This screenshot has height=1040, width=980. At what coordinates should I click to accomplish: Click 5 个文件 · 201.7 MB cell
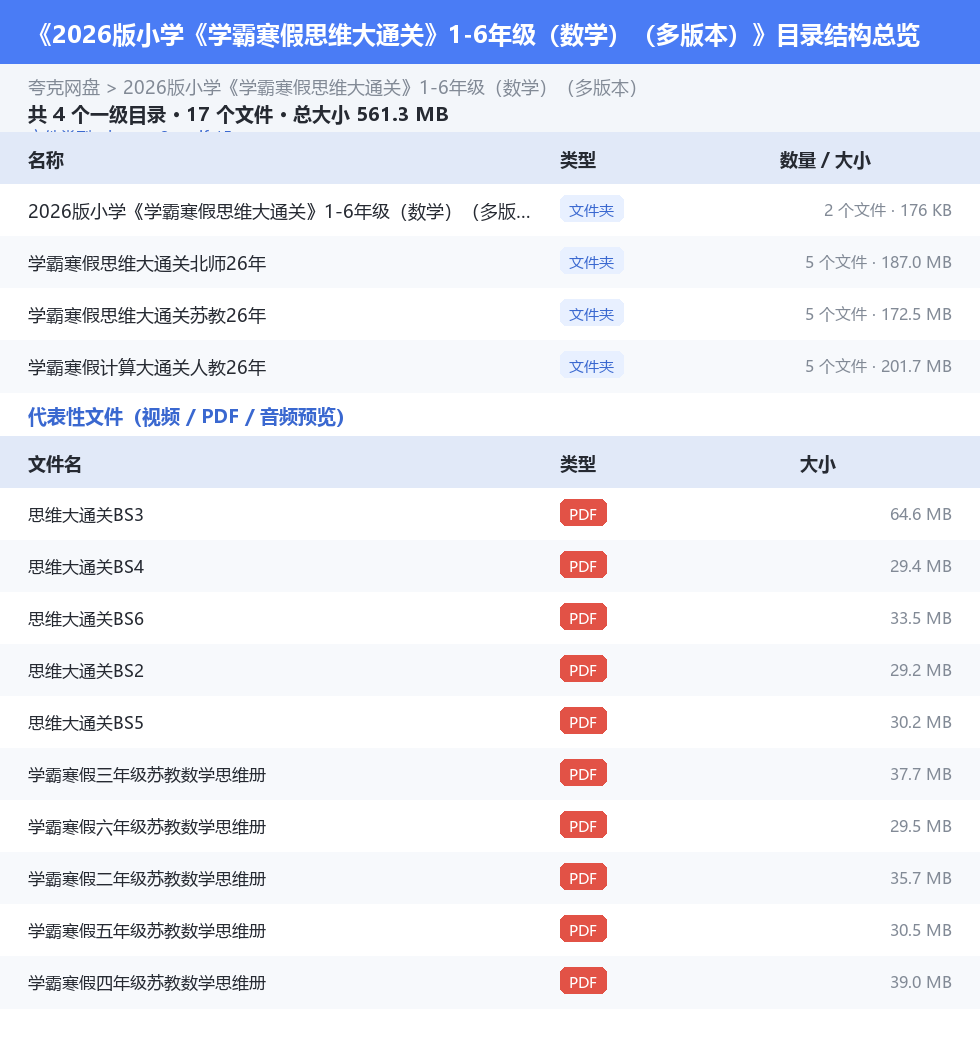pos(879,366)
